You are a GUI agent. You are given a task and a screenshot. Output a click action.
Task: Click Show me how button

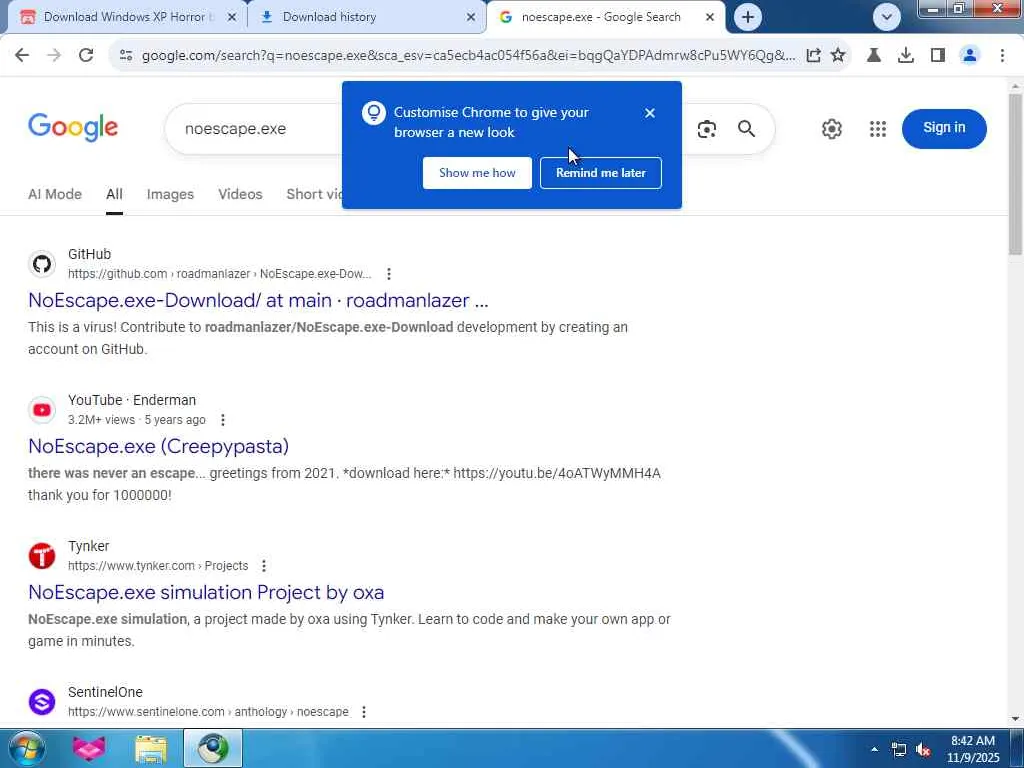[x=477, y=173]
